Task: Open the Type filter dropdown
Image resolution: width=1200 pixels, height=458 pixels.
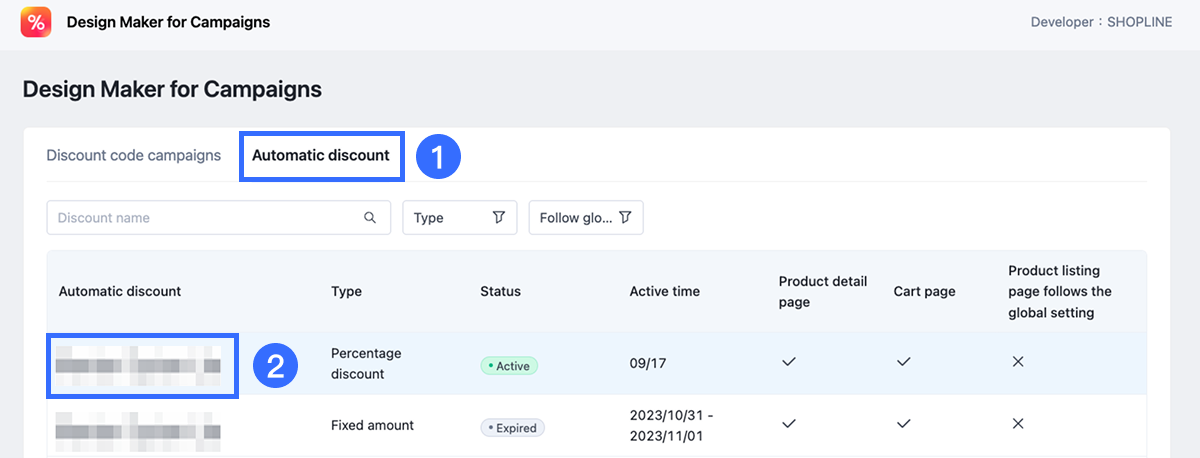Action: pyautogui.click(x=459, y=218)
